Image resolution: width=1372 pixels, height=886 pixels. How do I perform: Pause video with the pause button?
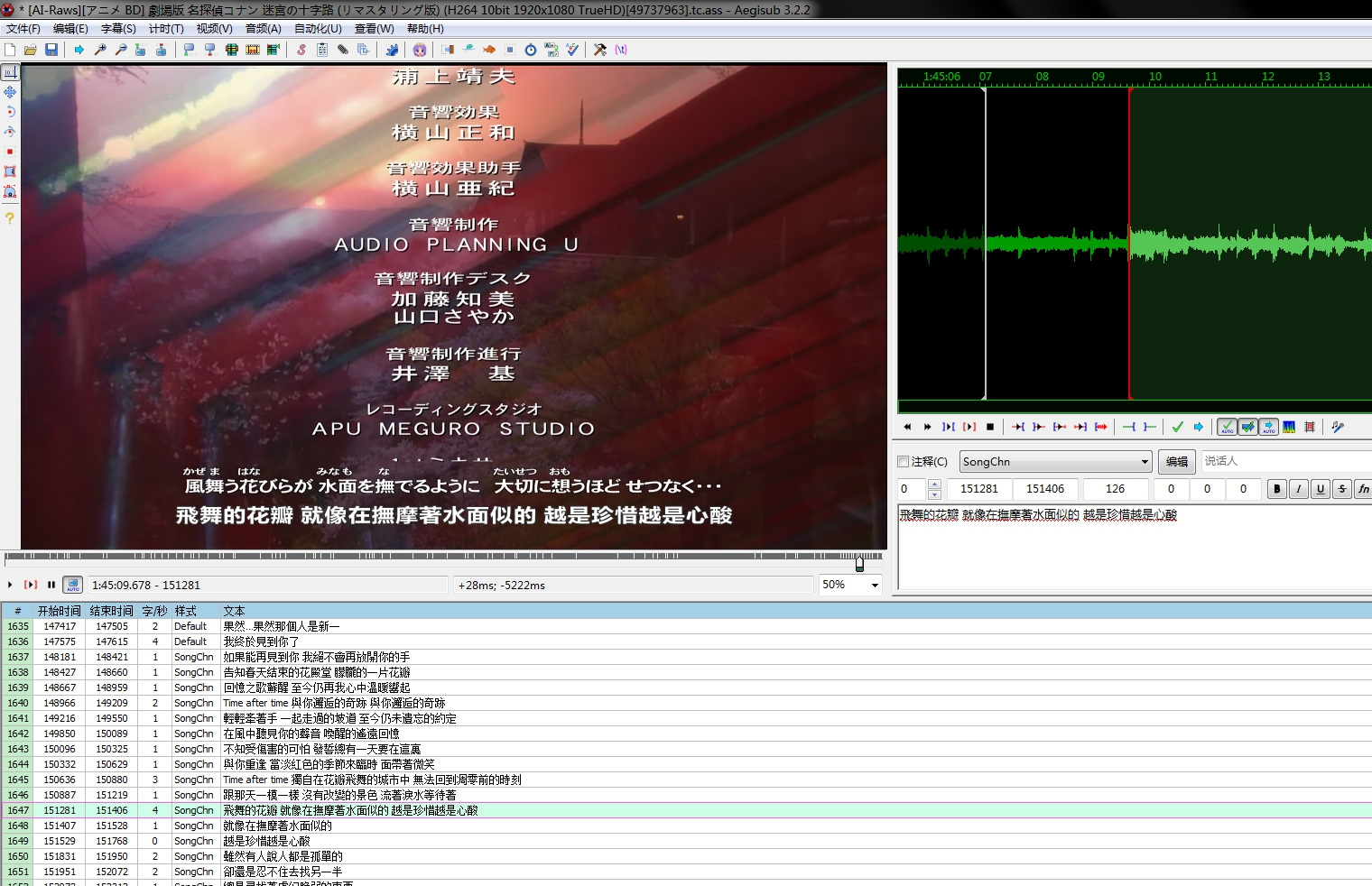pos(51,585)
